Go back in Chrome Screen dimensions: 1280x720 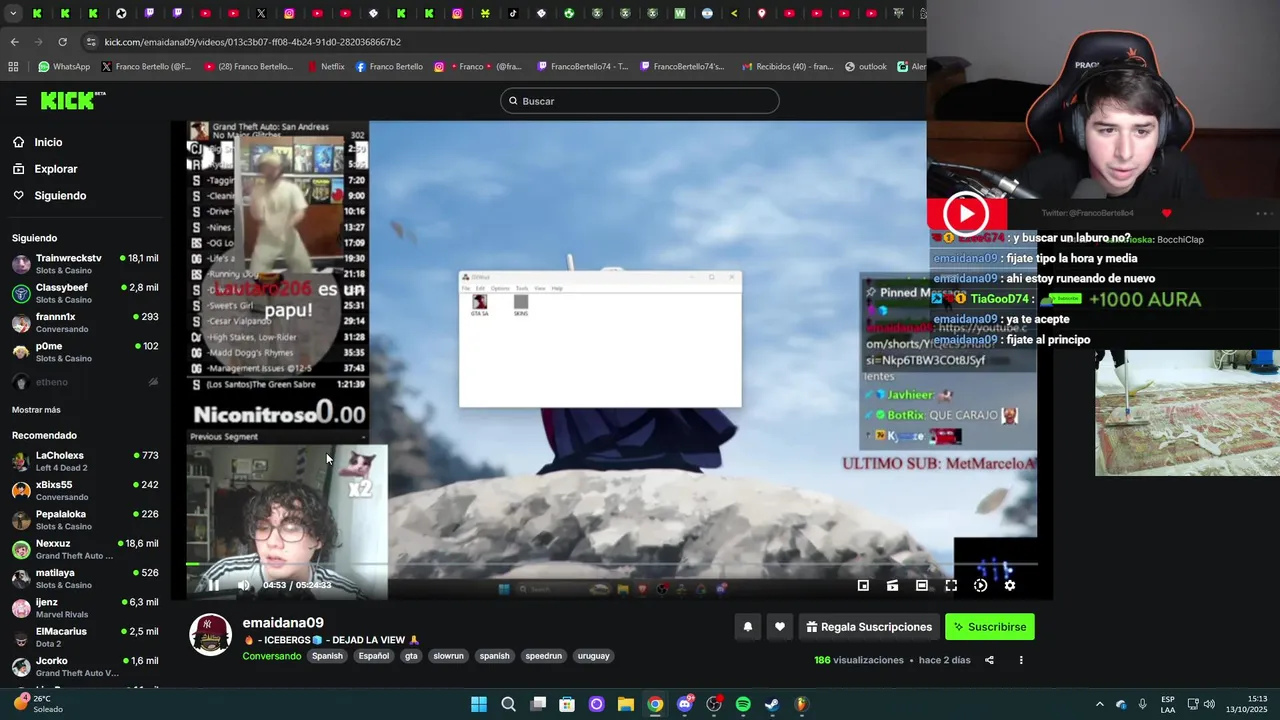pyautogui.click(x=14, y=42)
